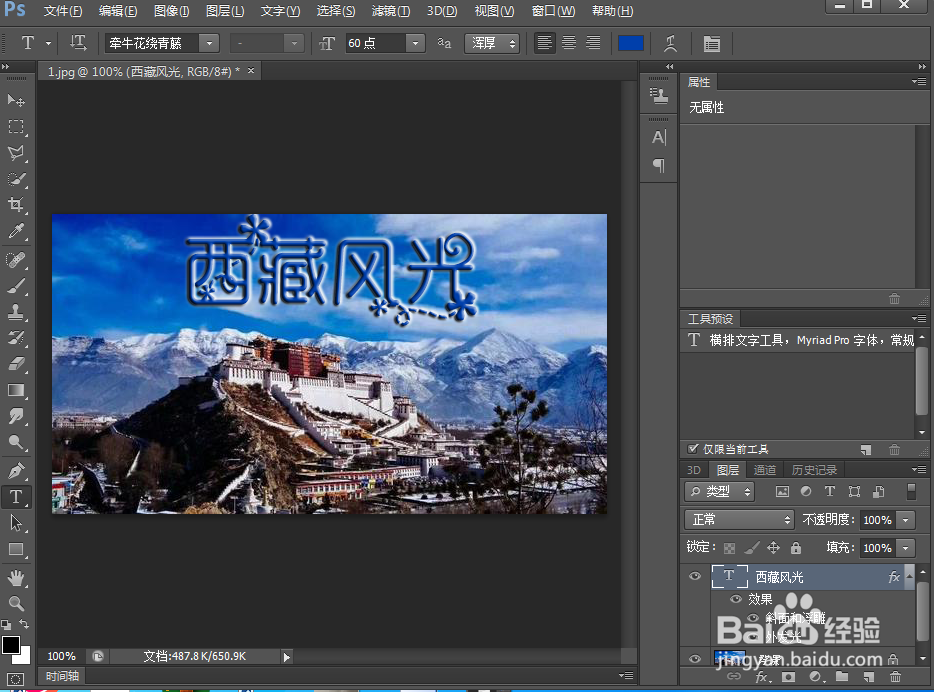Open the 文件(F) menu

coord(63,11)
